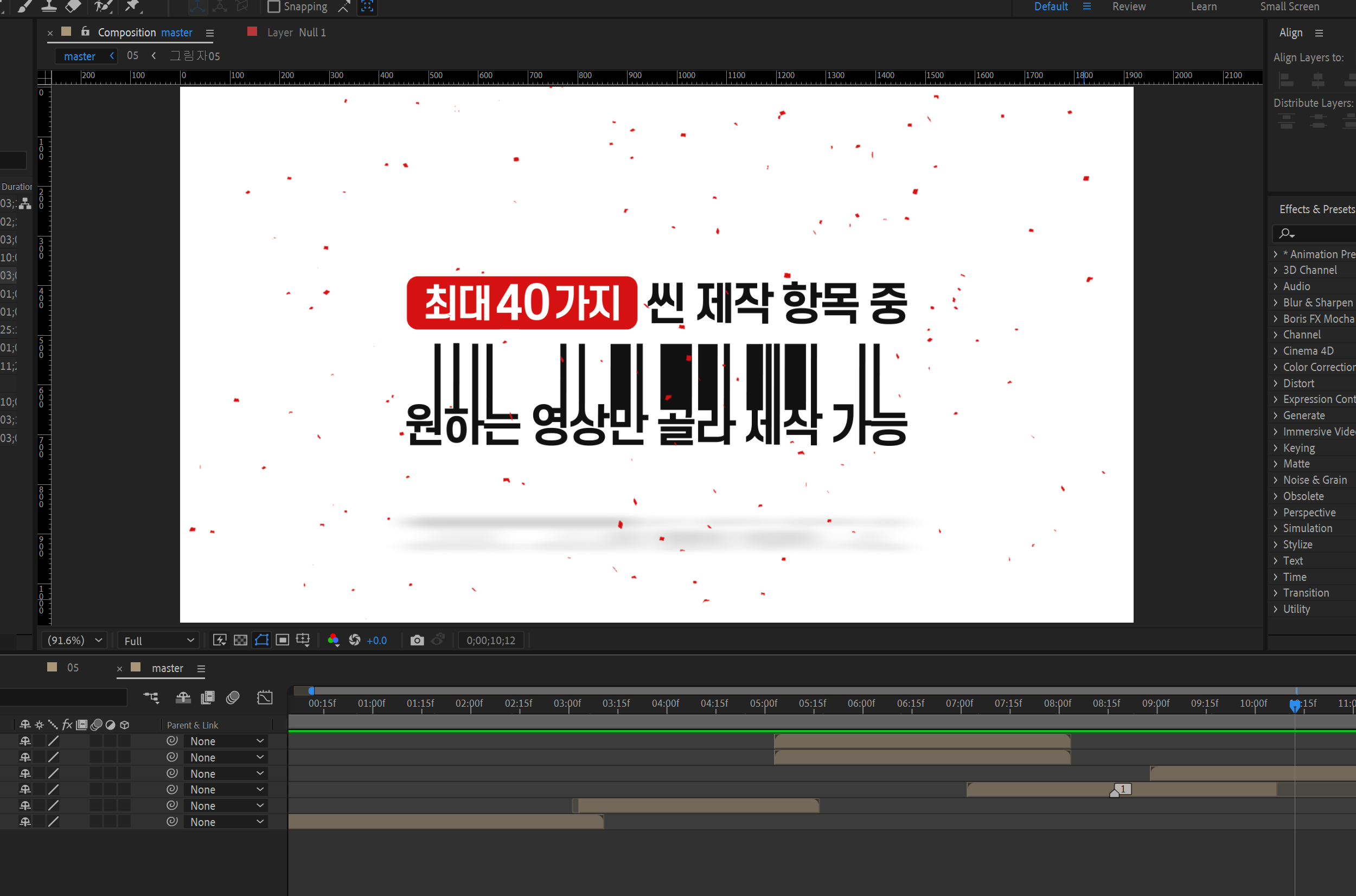Take a snapshot with camera icon
This screenshot has height=896, width=1356.
coord(417,641)
